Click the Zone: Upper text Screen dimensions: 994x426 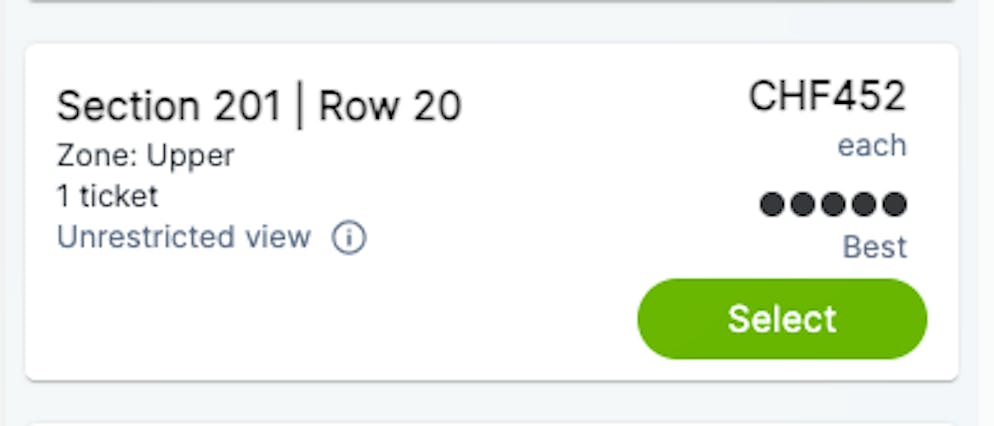[x=146, y=156]
